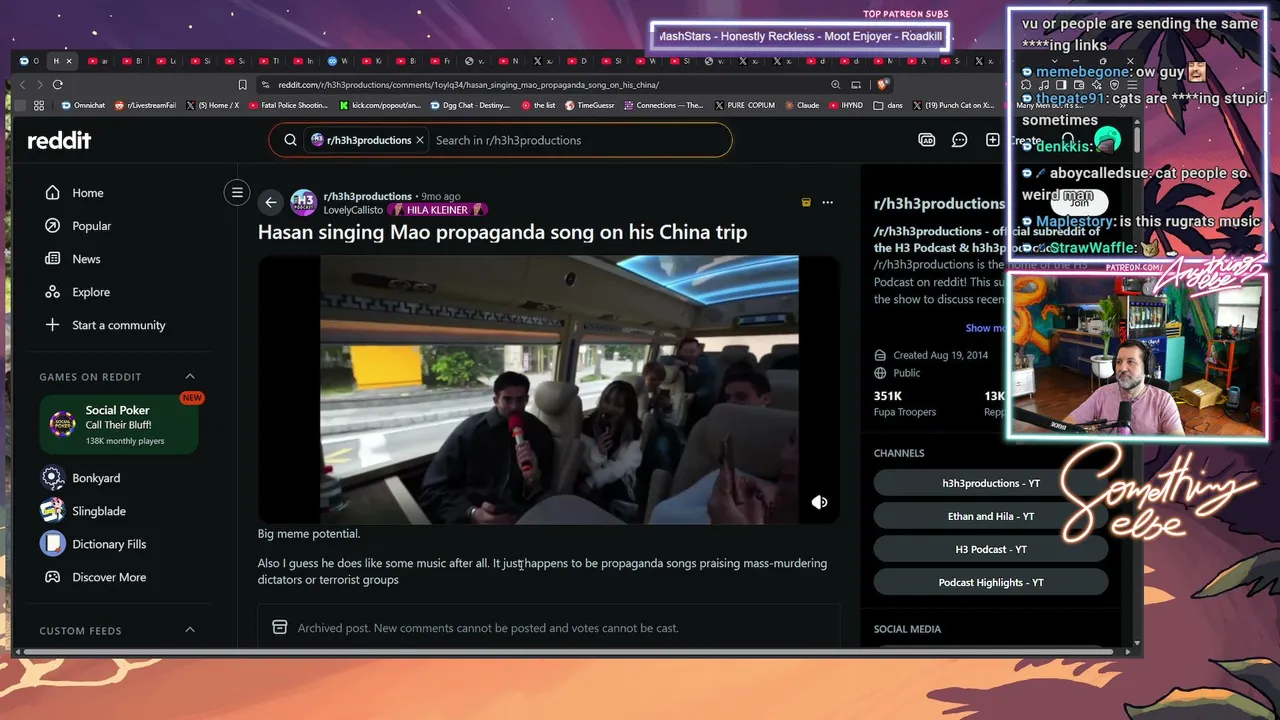Screen dimensions: 1280x720
Task: Open the Omnichat bookmark
Action: (x=83, y=105)
